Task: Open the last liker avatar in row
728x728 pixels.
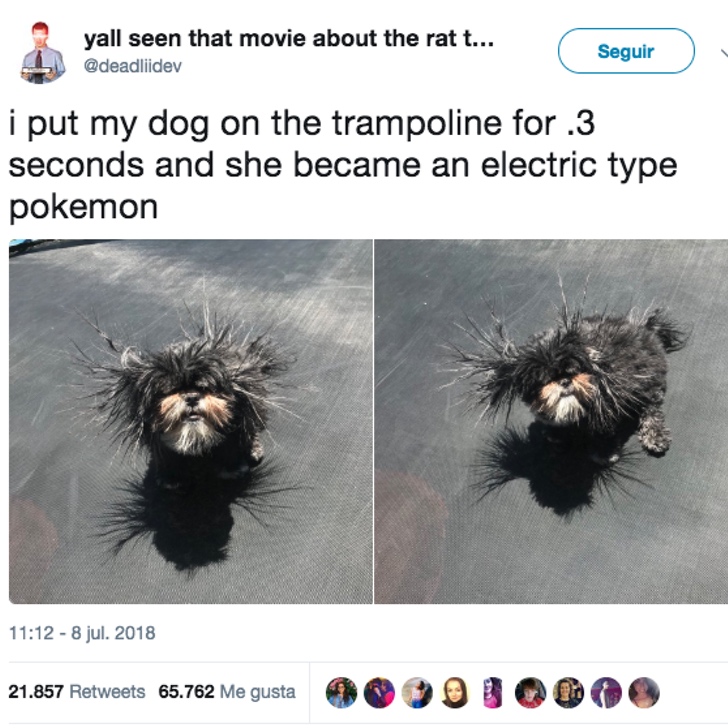Action: (644, 692)
